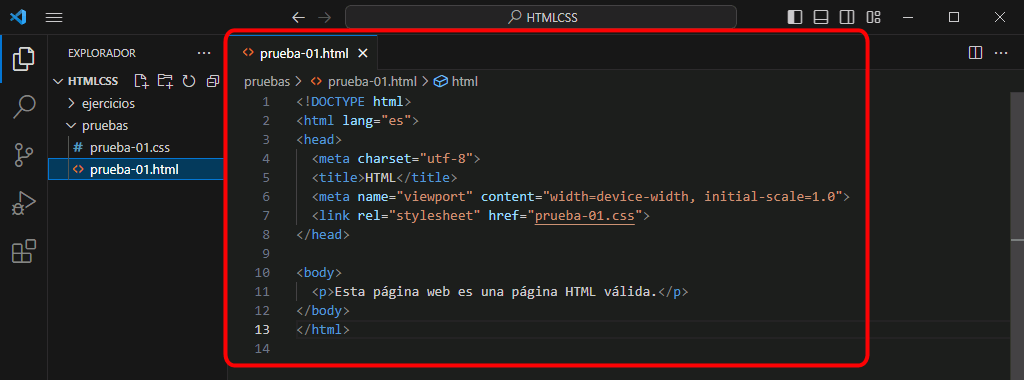This screenshot has width=1024, height=380.
Task: Toggle the bottom panel layout icon
Action: point(821,18)
